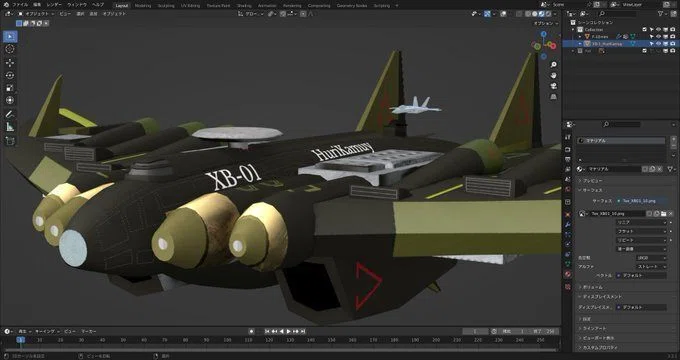Click the Blender logo menu icon
Screen dimensions: 680x360
[x=6, y=5]
